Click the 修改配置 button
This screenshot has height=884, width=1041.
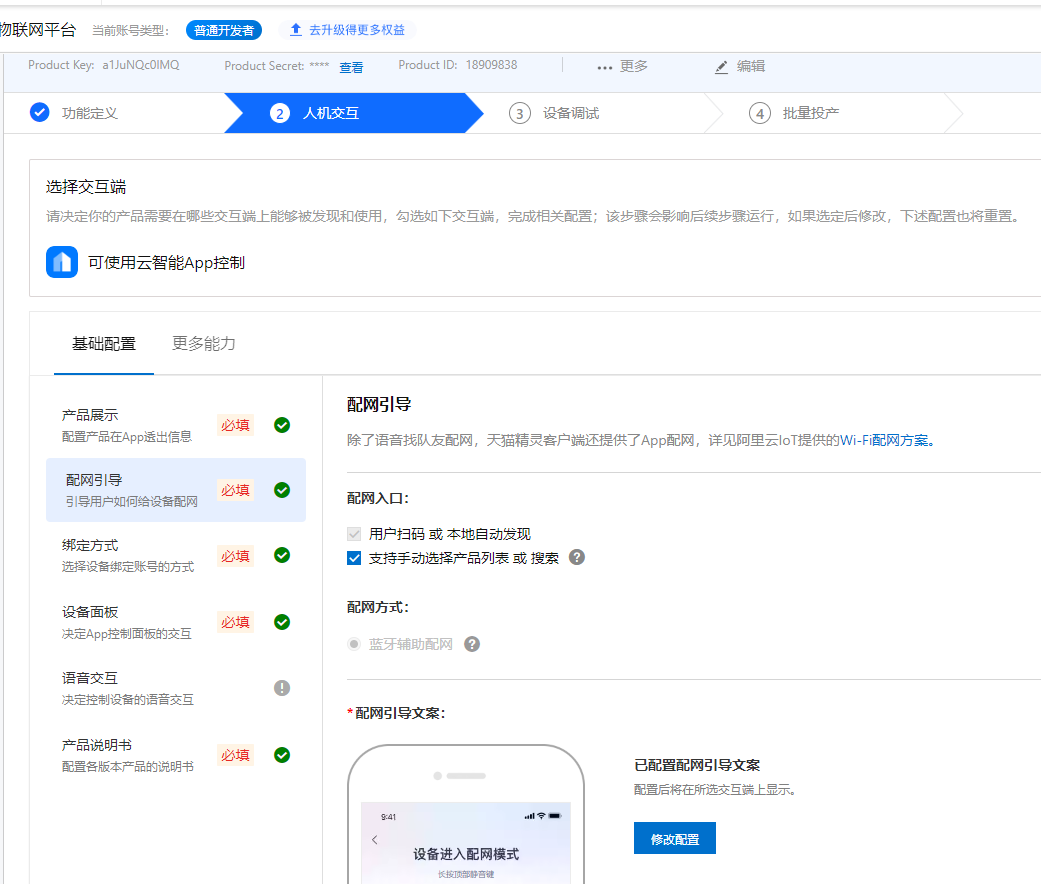674,838
